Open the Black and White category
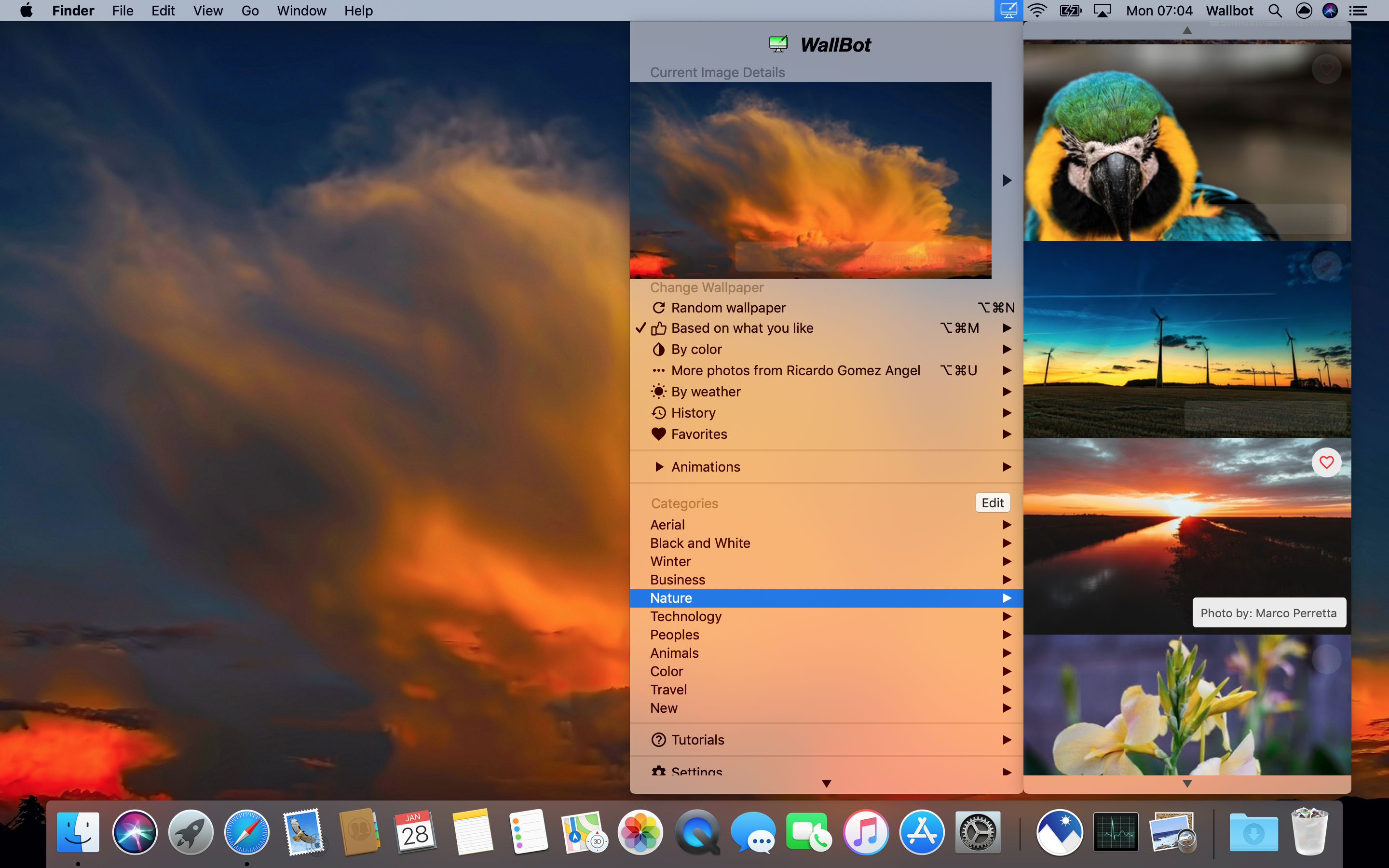Image resolution: width=1389 pixels, height=868 pixels. [x=826, y=543]
